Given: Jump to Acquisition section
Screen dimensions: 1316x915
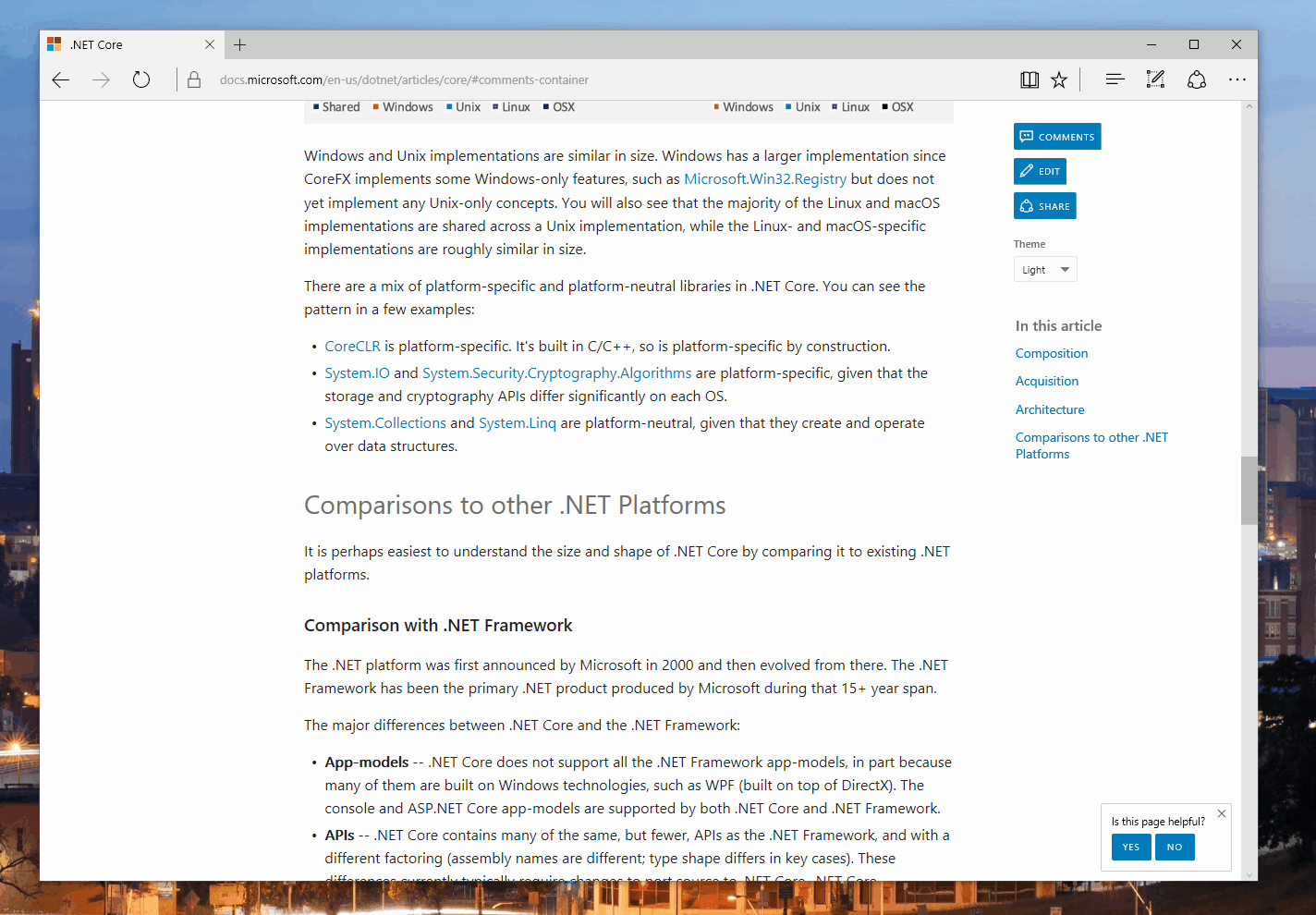Looking at the screenshot, I should (x=1047, y=381).
